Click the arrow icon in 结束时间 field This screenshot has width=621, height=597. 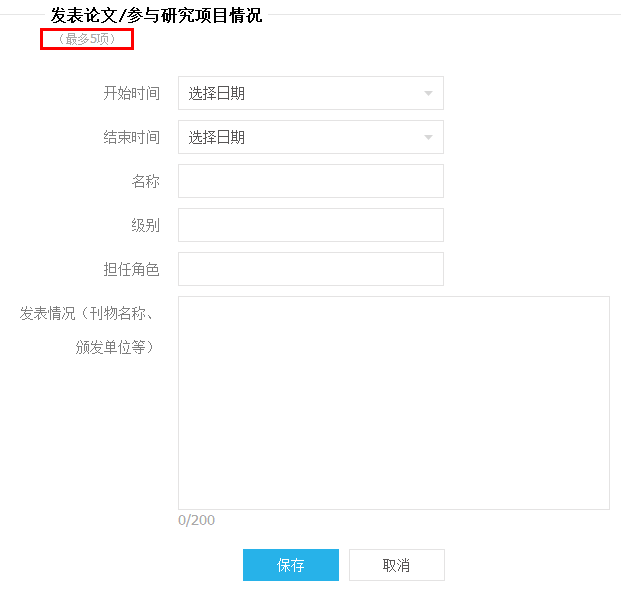click(428, 138)
